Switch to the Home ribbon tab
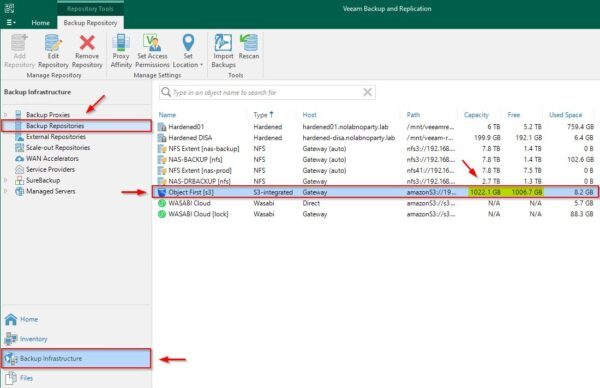 [x=41, y=23]
